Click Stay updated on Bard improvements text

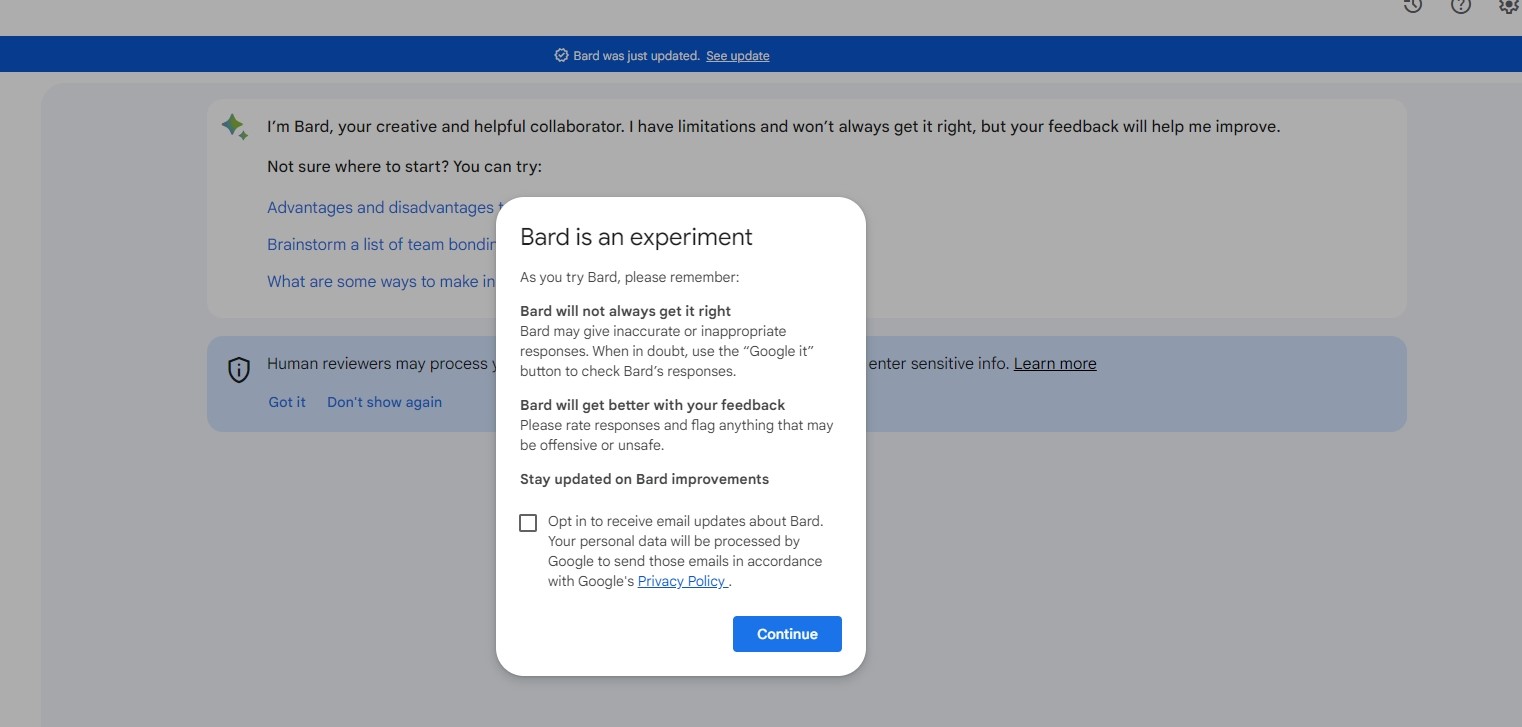[x=644, y=479]
